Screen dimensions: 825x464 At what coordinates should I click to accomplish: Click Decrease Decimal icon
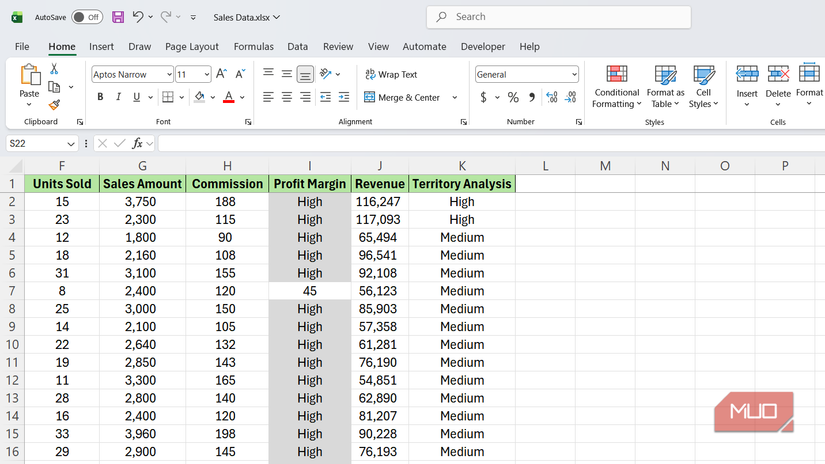coord(571,97)
